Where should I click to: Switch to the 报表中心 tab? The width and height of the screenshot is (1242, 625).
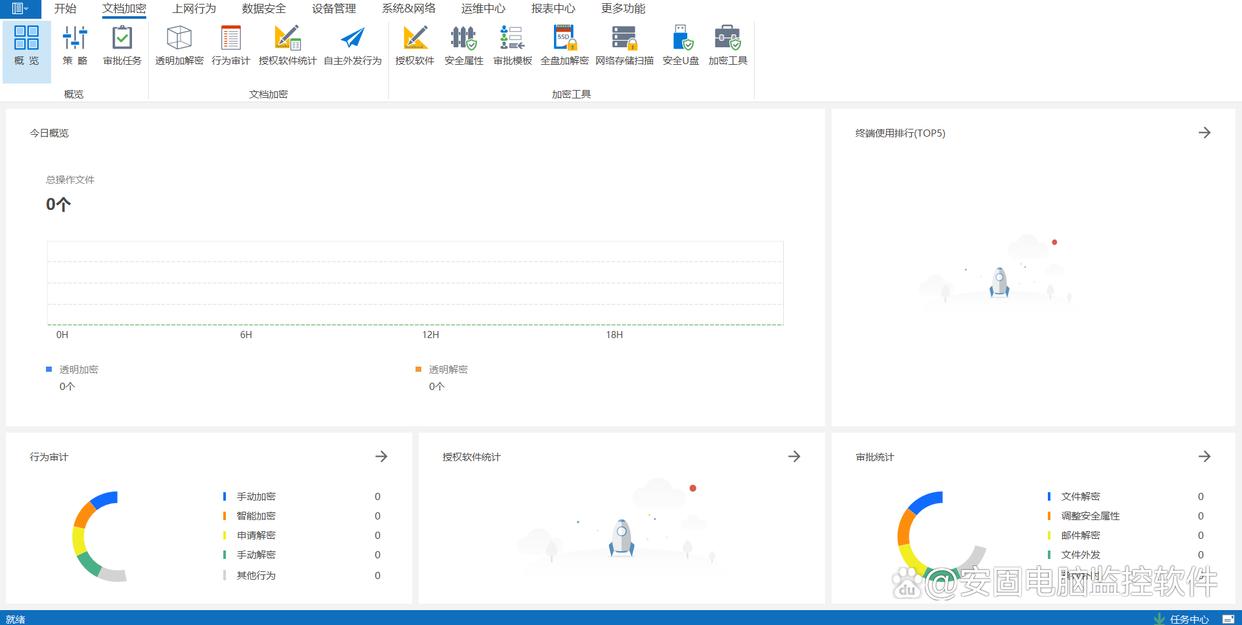[x=553, y=9]
